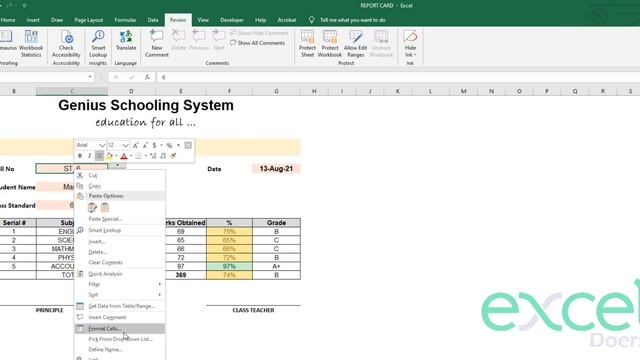Open Smart Lookup insights

coord(98,44)
